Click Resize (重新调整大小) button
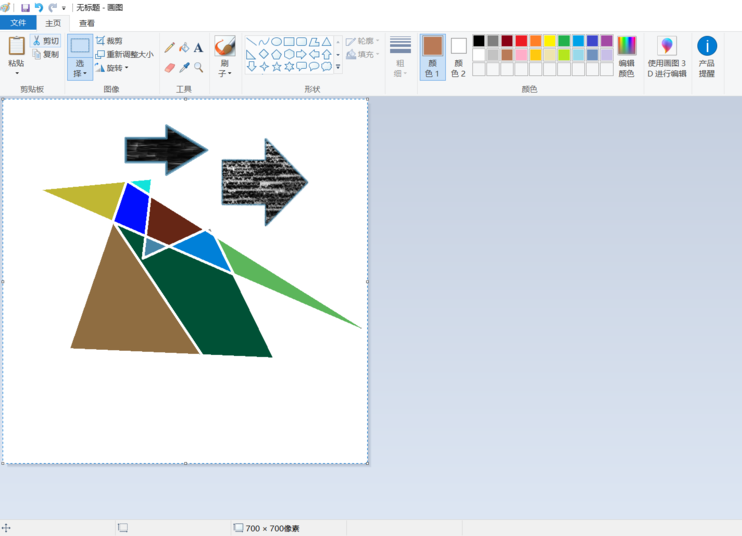The image size is (742, 536). coord(124,54)
